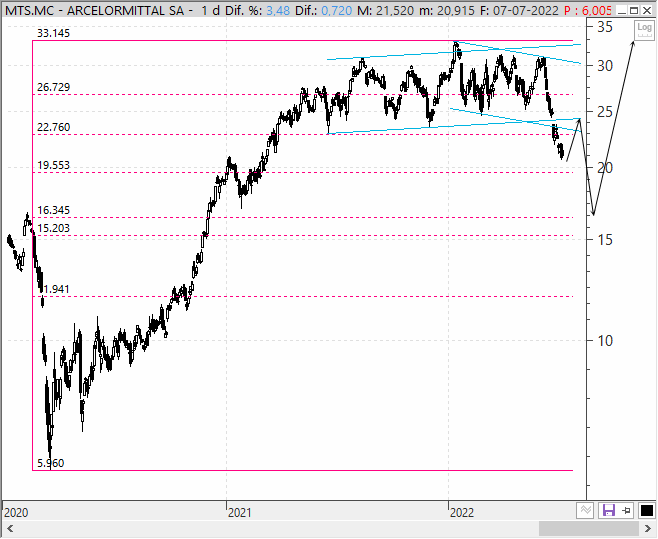
Task: Click the M: 21,520 maximum value
Action: (x=385, y=10)
